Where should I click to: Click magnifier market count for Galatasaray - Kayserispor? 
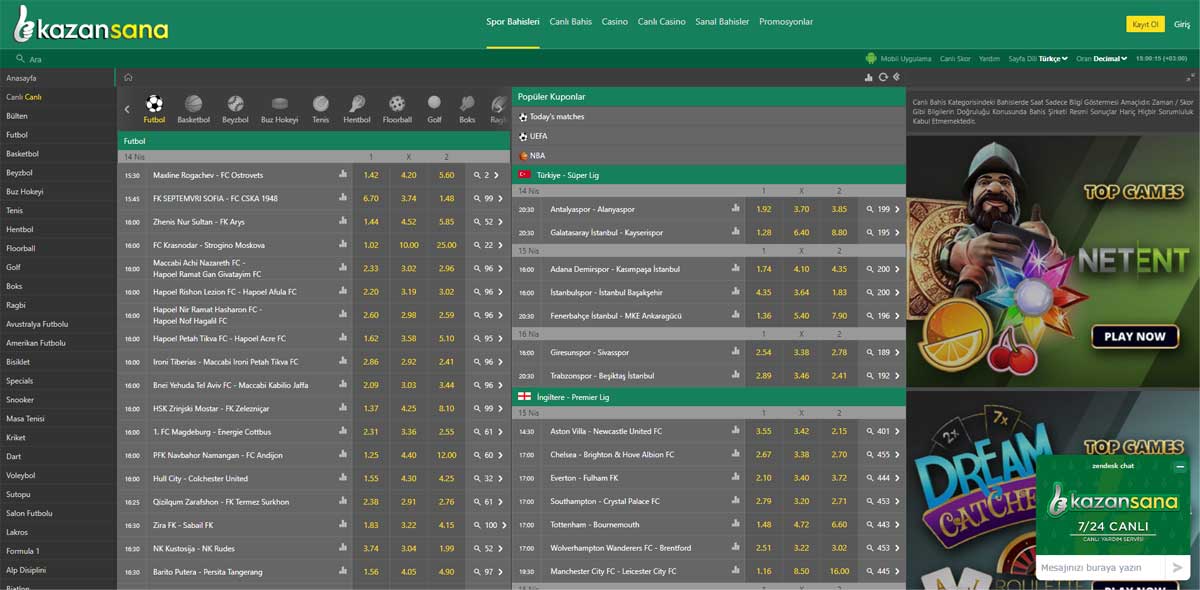pos(878,232)
